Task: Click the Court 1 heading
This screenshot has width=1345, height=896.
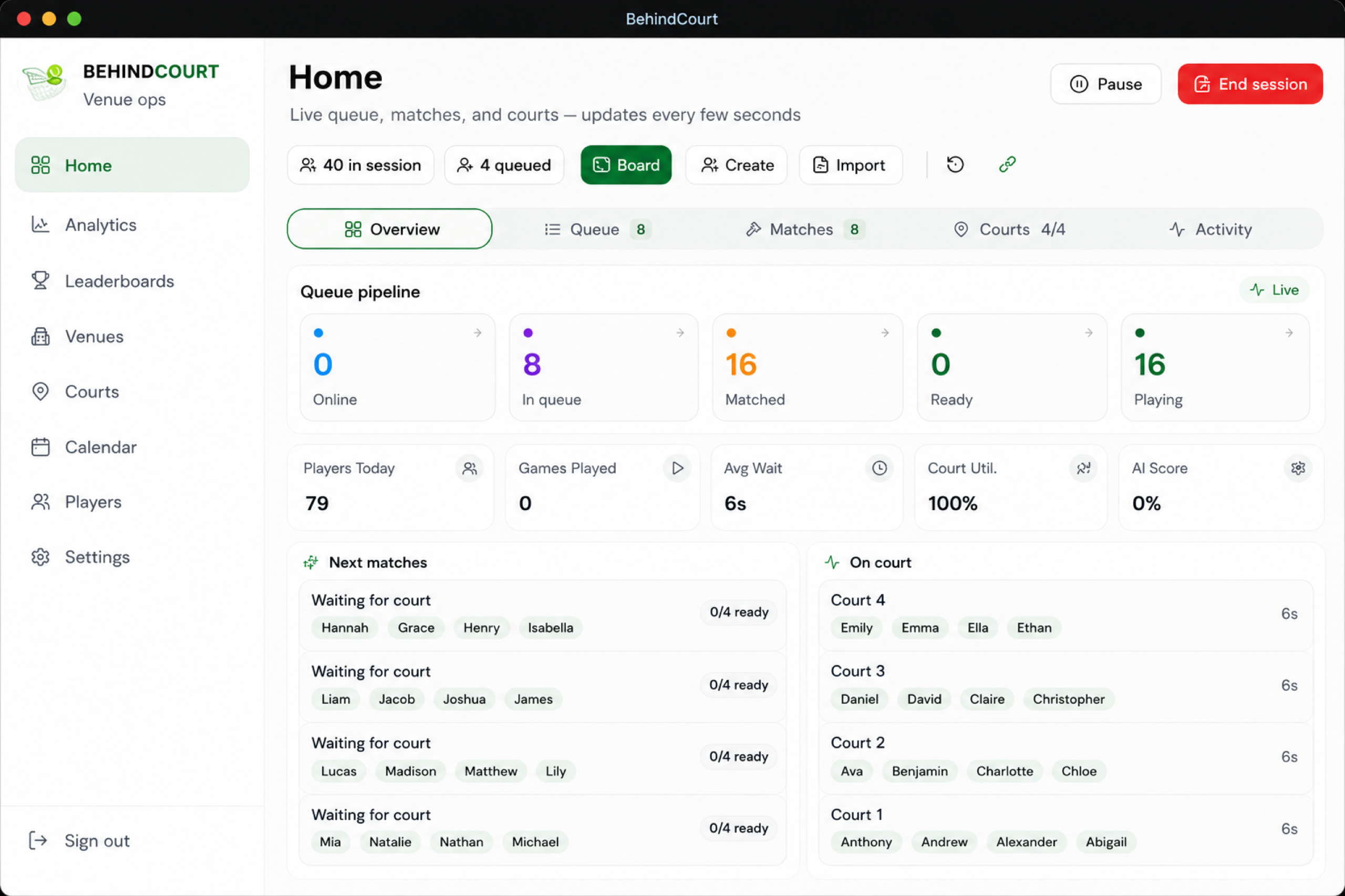Action: click(856, 815)
